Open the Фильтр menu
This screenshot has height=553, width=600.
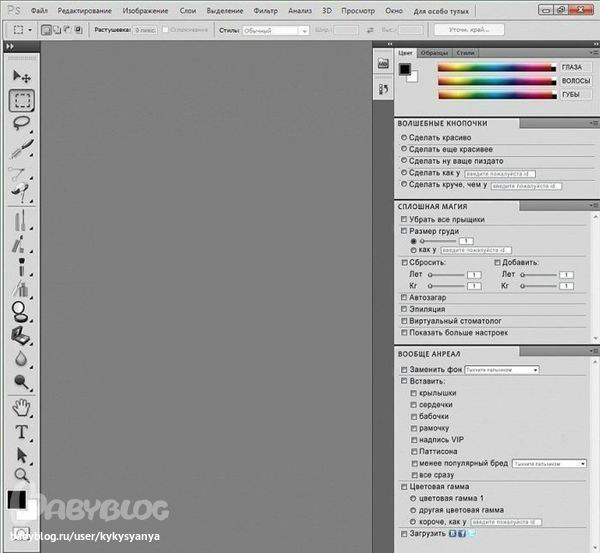point(266,11)
